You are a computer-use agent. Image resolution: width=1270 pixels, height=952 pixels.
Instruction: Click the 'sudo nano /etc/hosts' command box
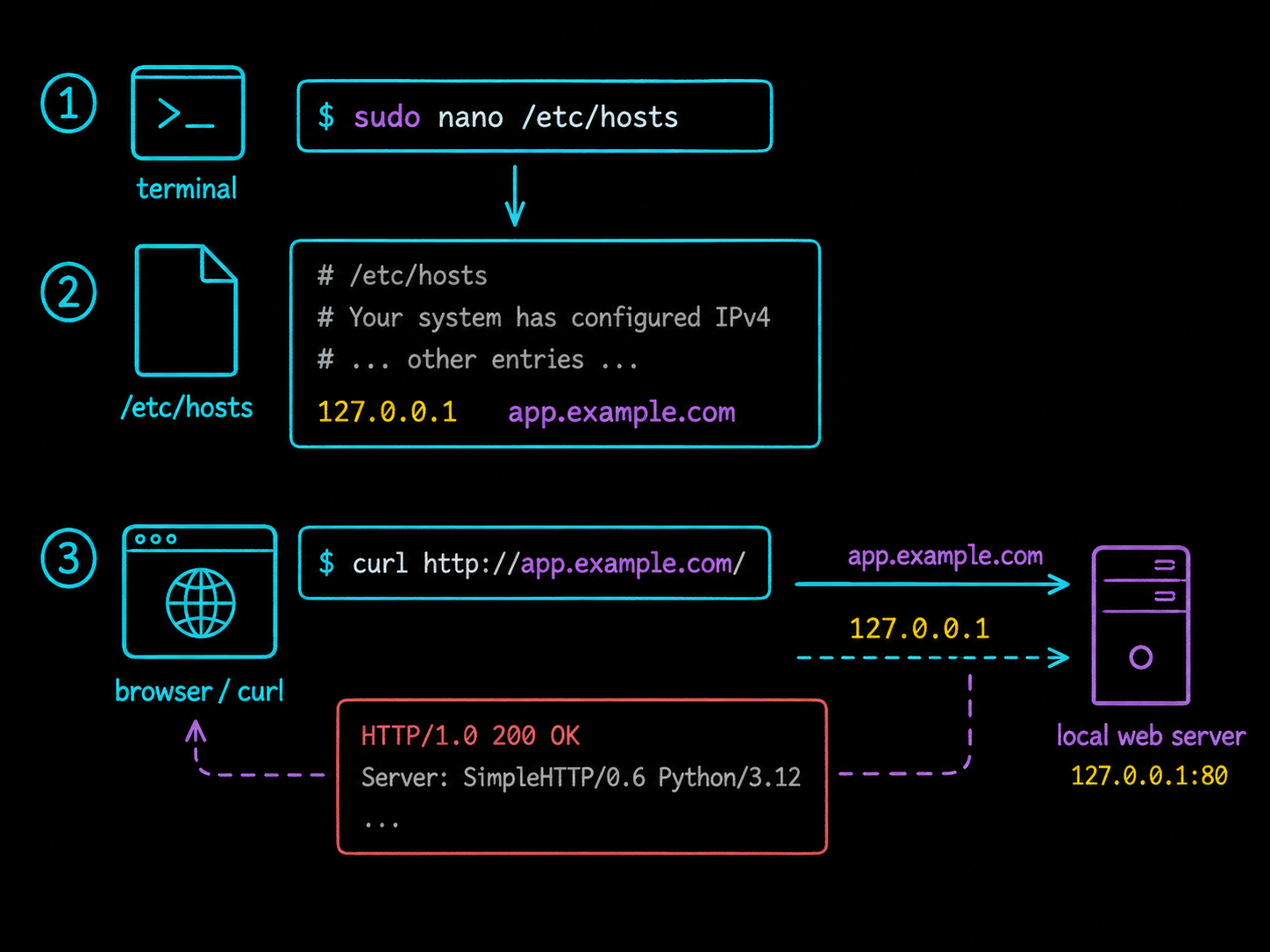pyautogui.click(x=535, y=117)
